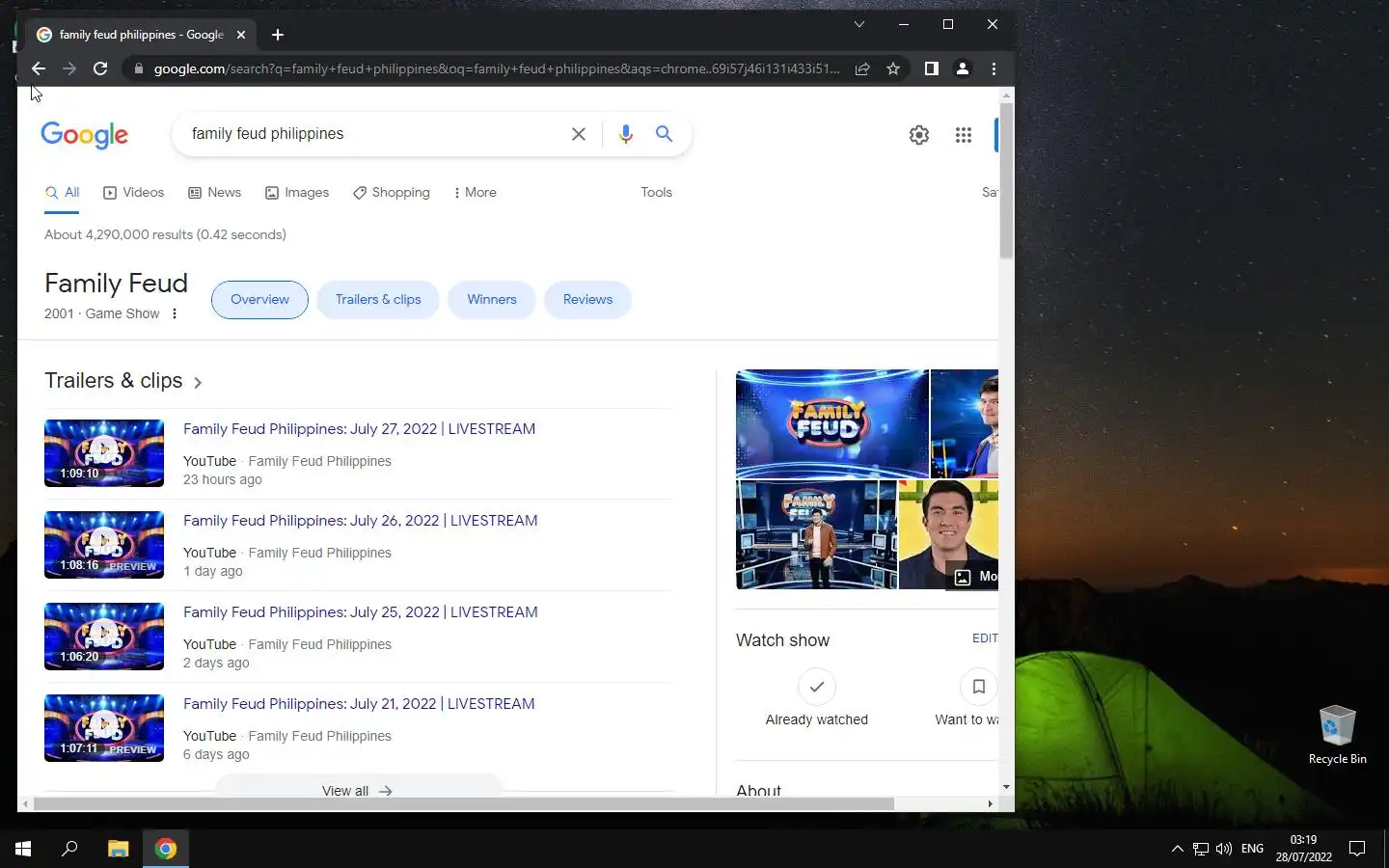The image size is (1389, 868).
Task: Play the 1:08:16 video thumbnail
Action: click(x=104, y=545)
